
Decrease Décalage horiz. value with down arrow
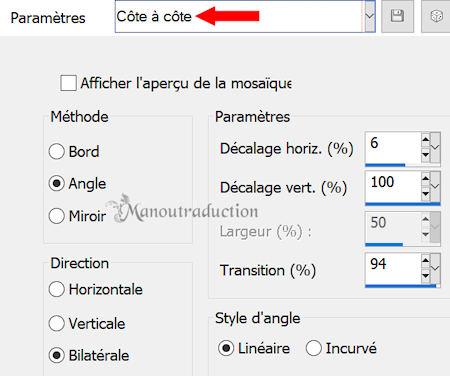pyautogui.click(x=425, y=155)
